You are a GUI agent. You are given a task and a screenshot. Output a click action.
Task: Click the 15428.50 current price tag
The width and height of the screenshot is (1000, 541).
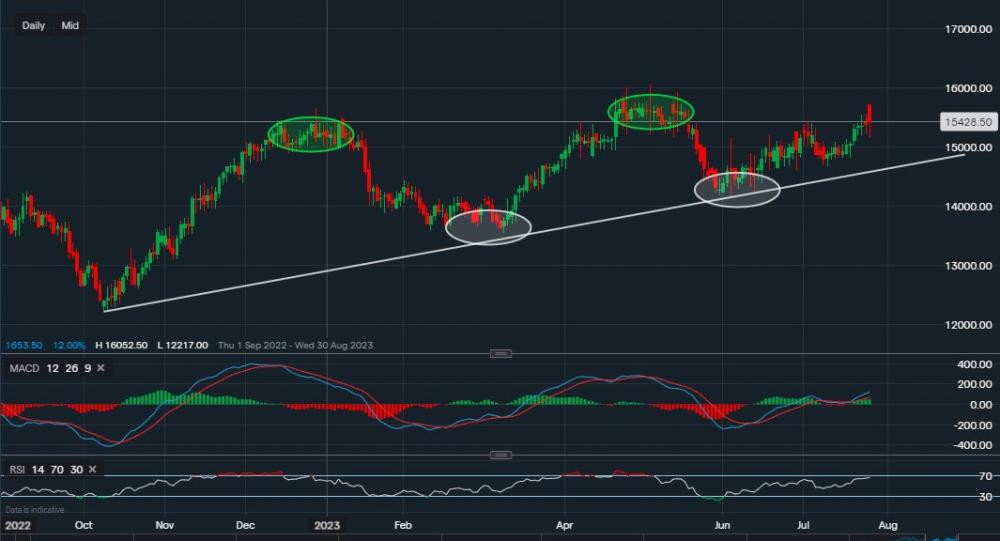pos(966,122)
